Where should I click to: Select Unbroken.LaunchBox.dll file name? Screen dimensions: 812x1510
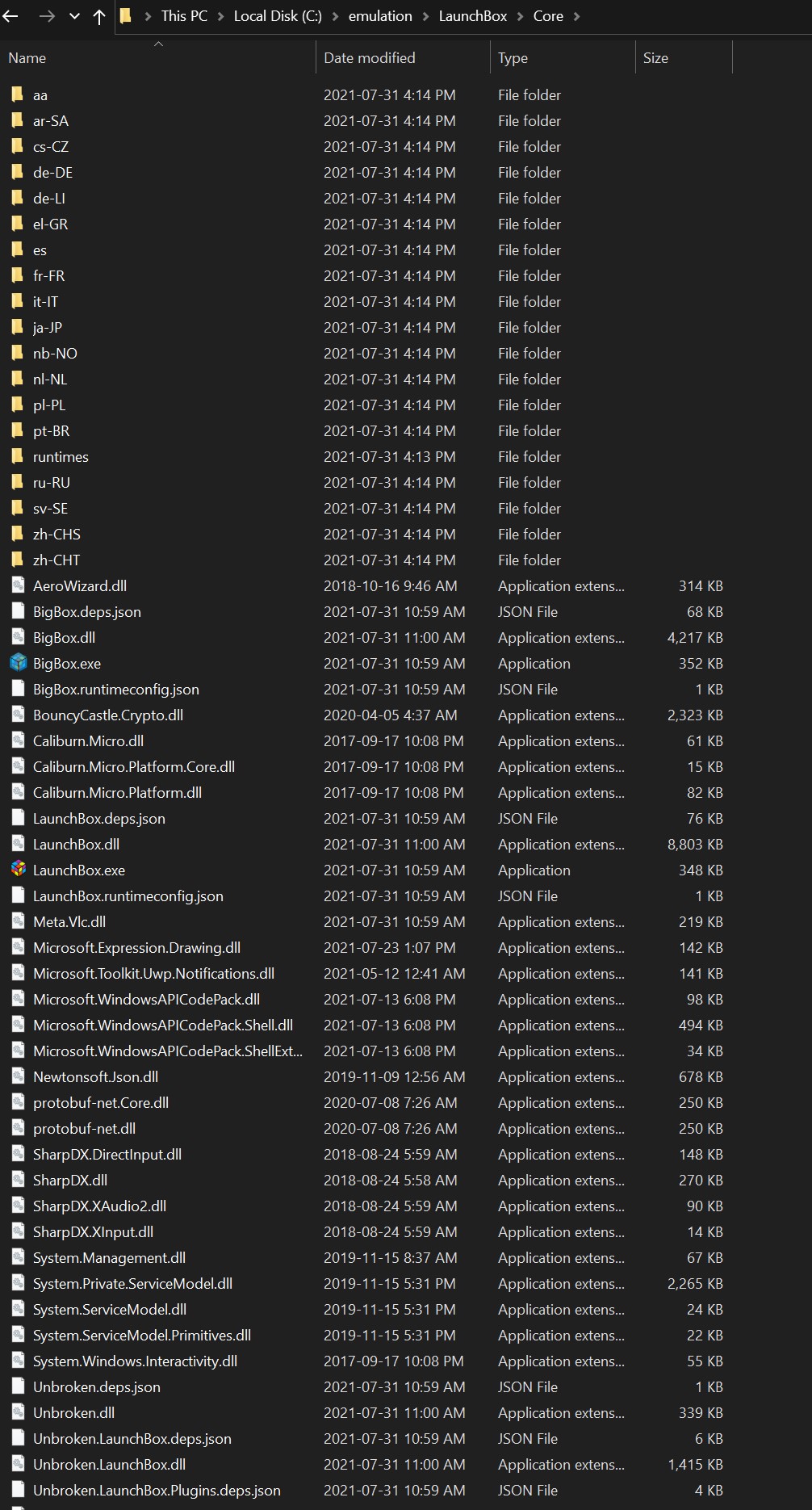pyautogui.click(x=109, y=1465)
